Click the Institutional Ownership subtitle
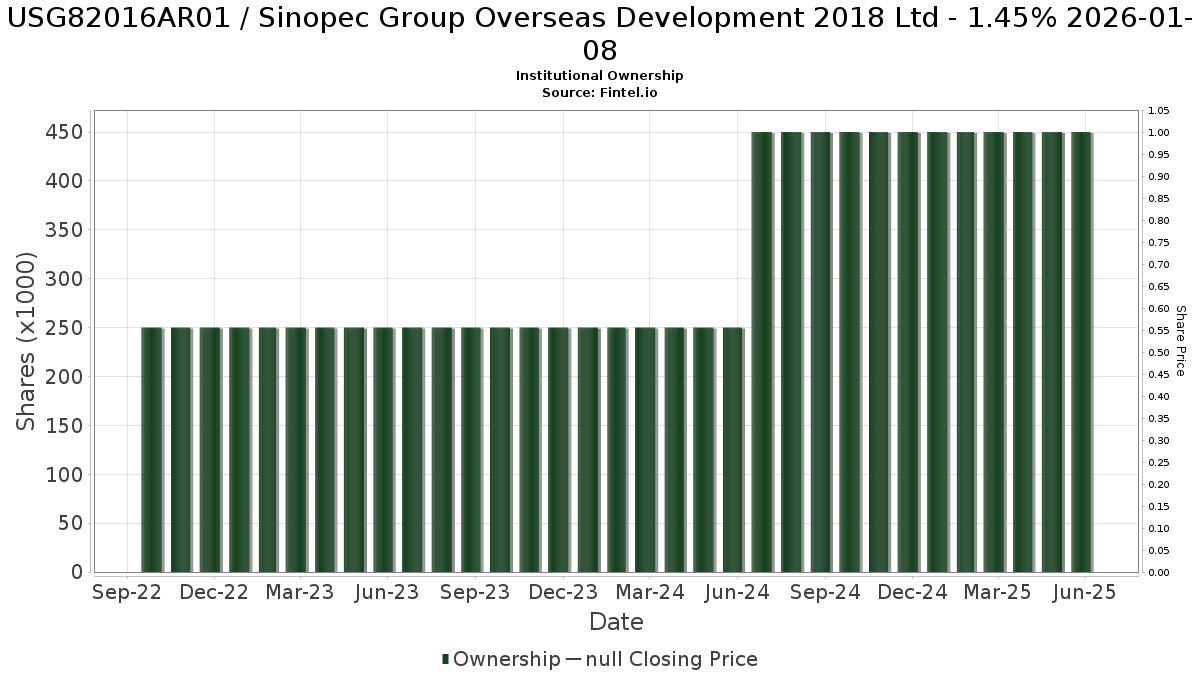The width and height of the screenshot is (1200, 675). pyautogui.click(x=599, y=76)
